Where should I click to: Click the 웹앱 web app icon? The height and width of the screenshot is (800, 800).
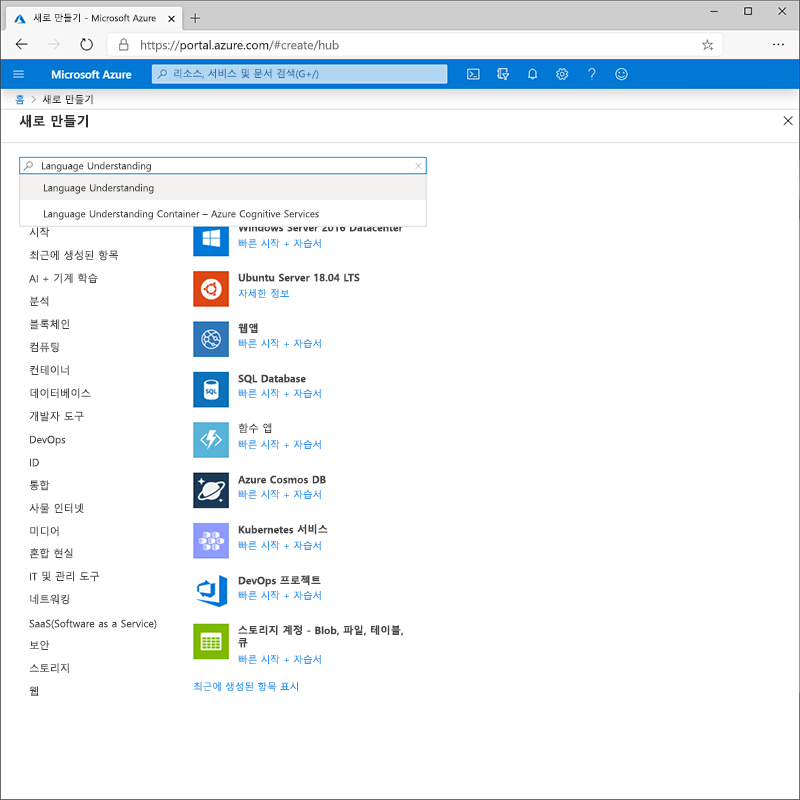click(211, 339)
